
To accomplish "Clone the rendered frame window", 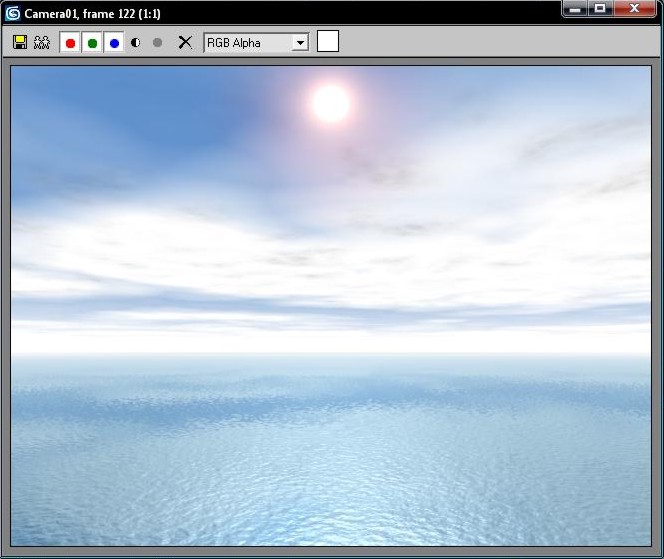I will point(42,42).
